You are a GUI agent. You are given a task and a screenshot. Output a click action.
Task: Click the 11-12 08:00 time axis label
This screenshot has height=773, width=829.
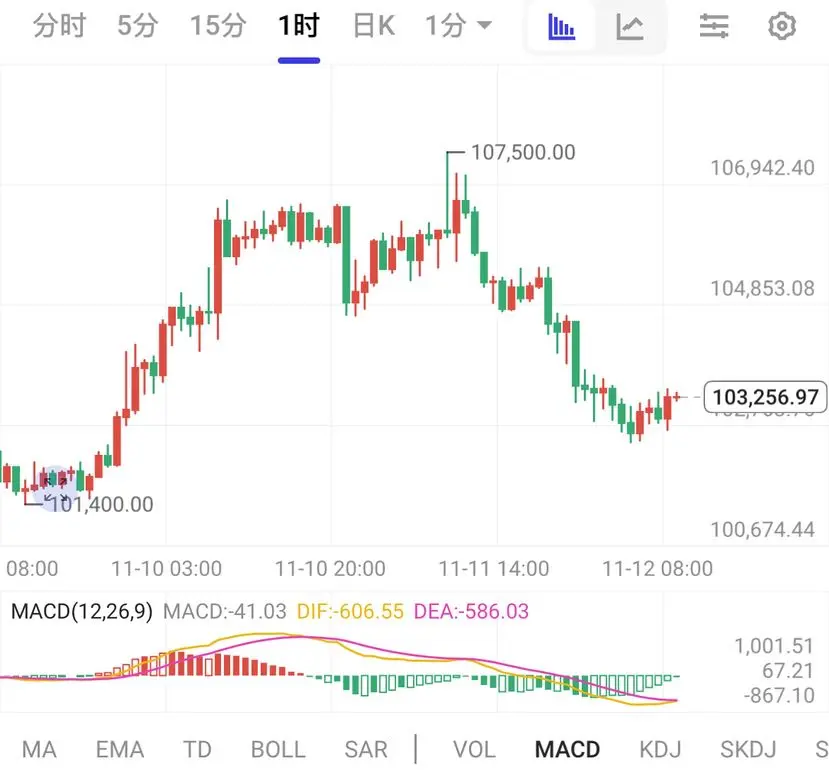pyautogui.click(x=658, y=569)
